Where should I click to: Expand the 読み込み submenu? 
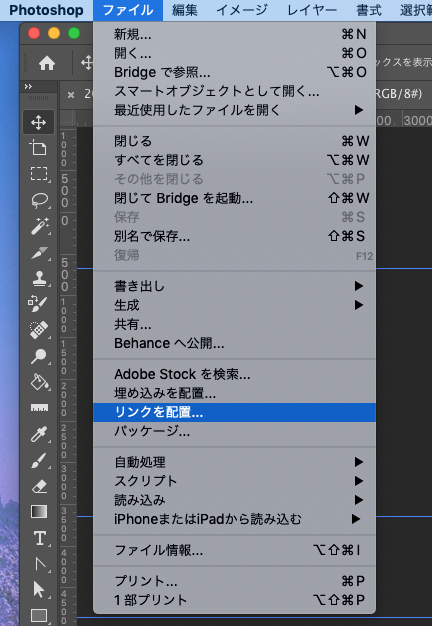coord(234,500)
